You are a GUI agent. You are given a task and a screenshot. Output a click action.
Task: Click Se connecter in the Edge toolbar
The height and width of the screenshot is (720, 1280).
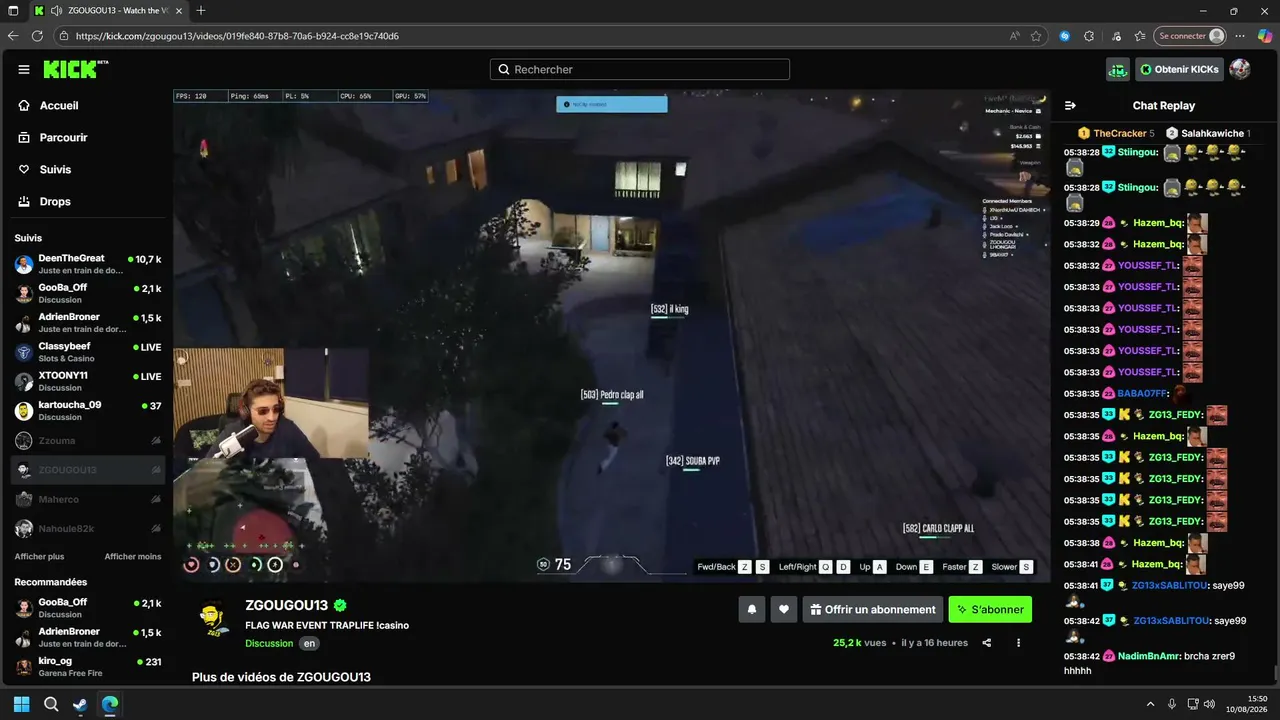pyautogui.click(x=1190, y=36)
